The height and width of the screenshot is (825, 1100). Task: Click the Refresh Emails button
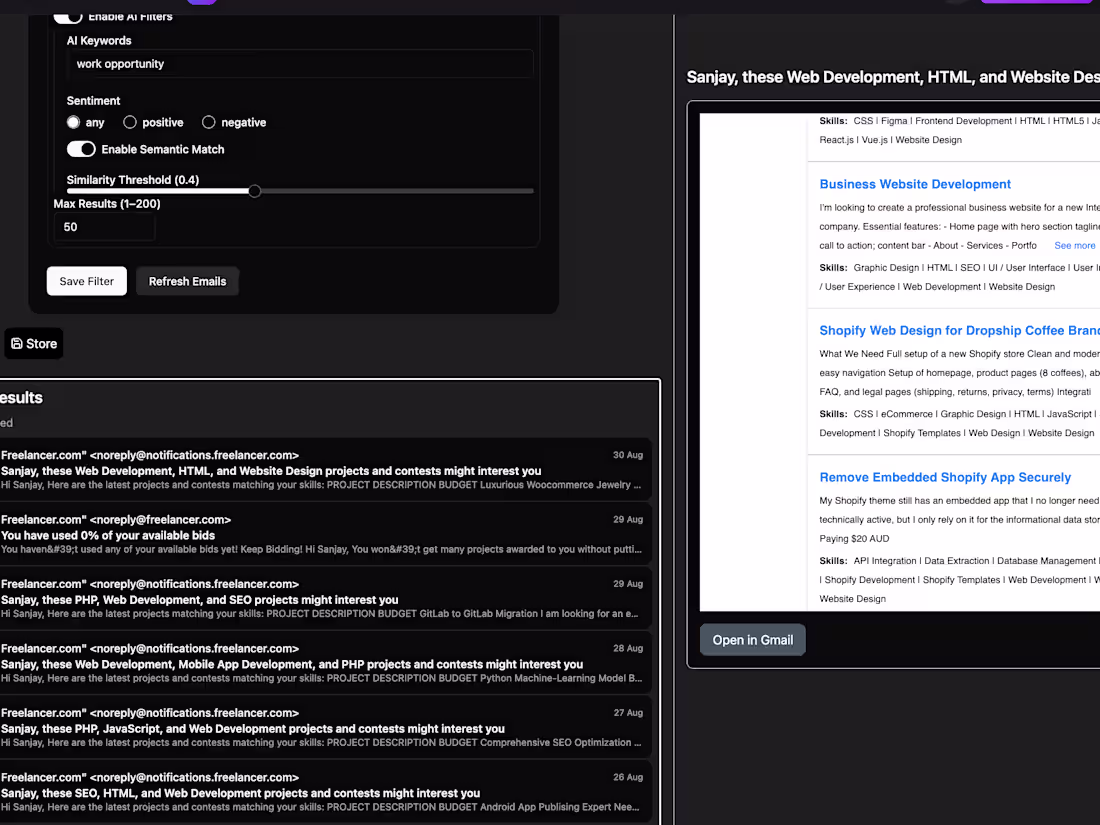click(x=187, y=281)
